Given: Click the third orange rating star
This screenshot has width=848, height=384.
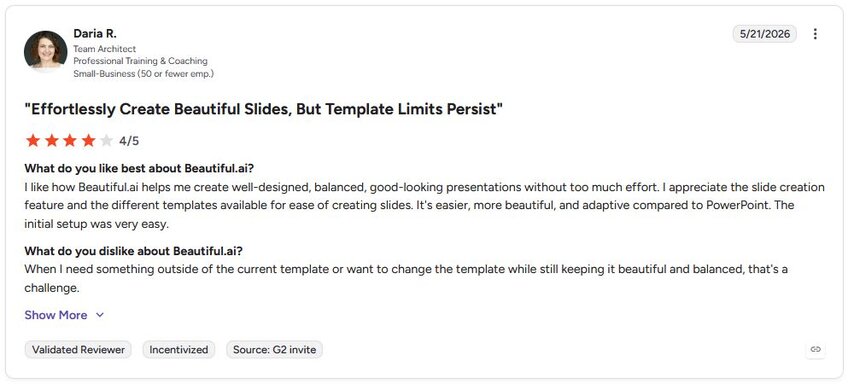Looking at the screenshot, I should 70,141.
